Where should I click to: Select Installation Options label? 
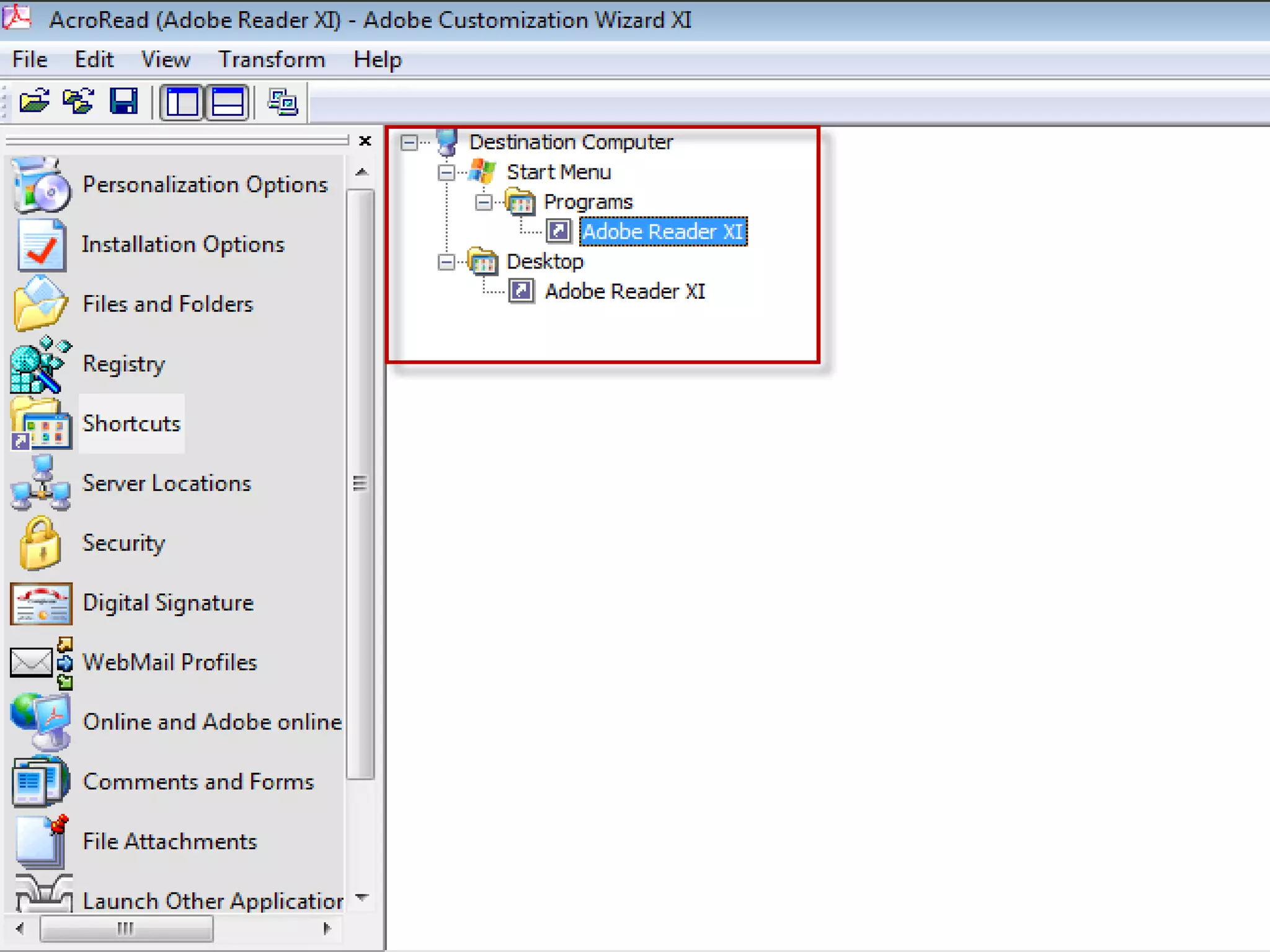pos(183,244)
